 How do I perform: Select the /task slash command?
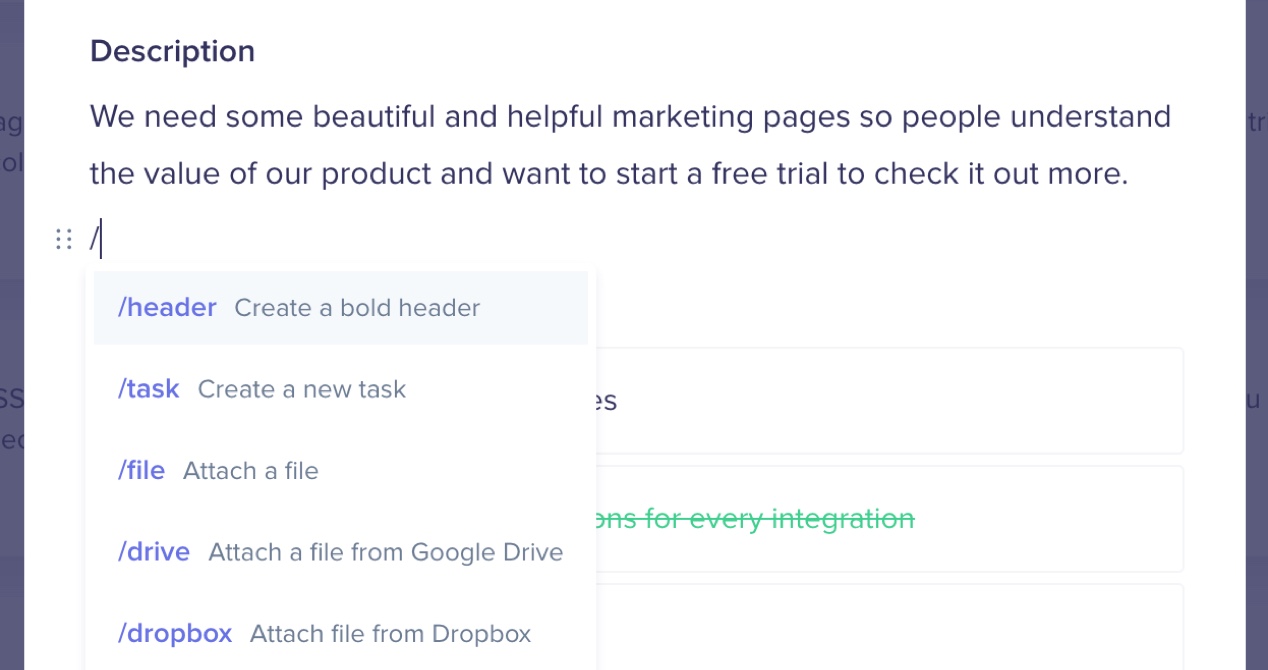(148, 389)
